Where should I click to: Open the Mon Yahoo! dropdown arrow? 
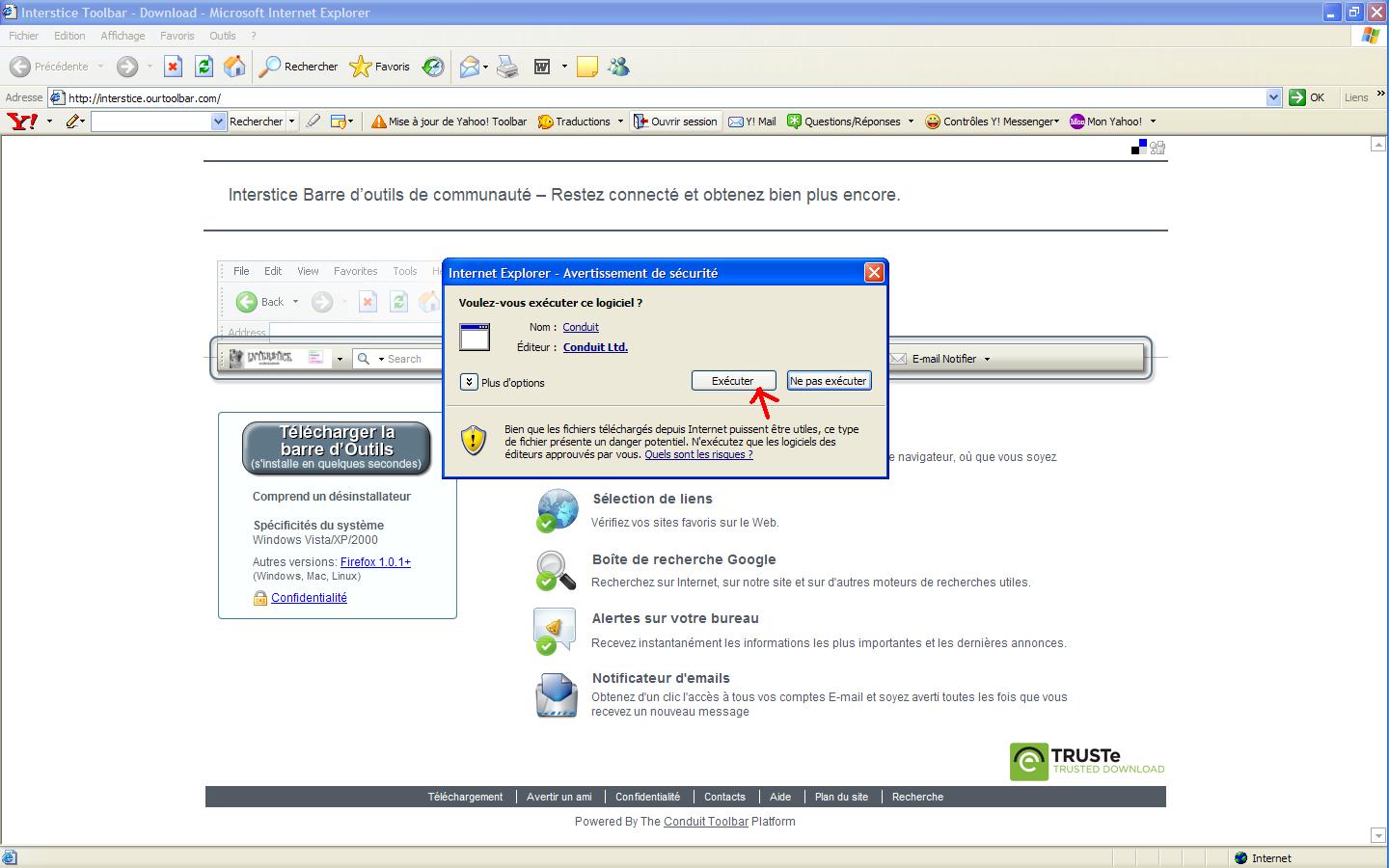click(x=1153, y=122)
